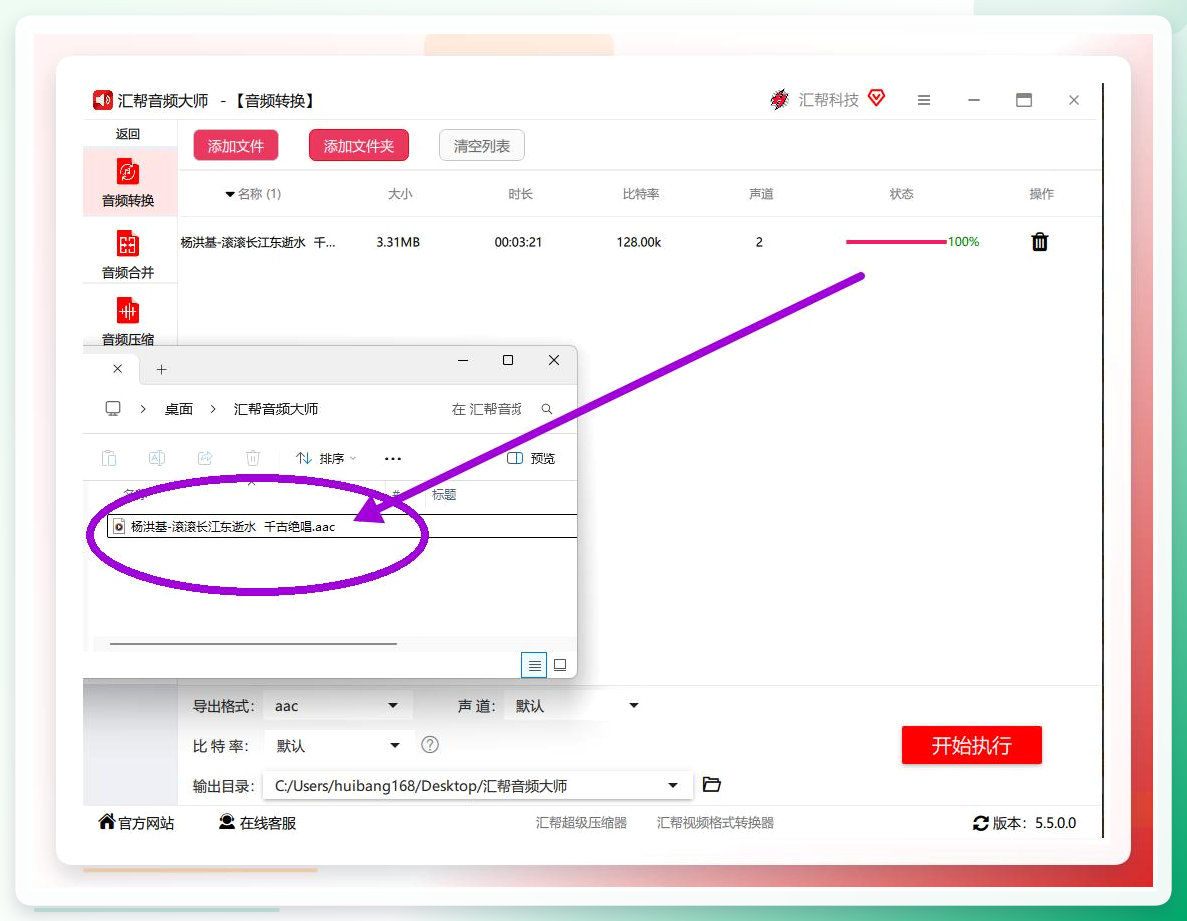Viewport: 1187px width, 921px height.
Task: Browse output folder with folder icon
Action: (x=712, y=784)
